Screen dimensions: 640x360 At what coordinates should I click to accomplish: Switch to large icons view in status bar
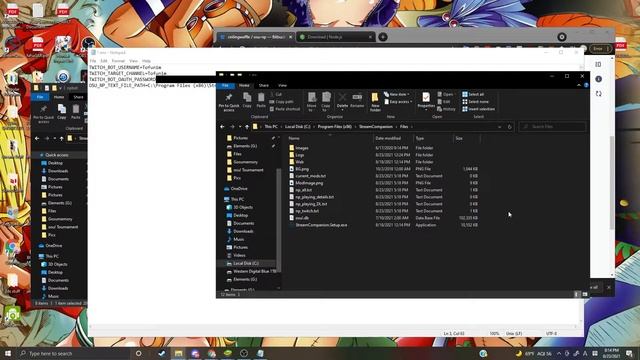(x=584, y=294)
